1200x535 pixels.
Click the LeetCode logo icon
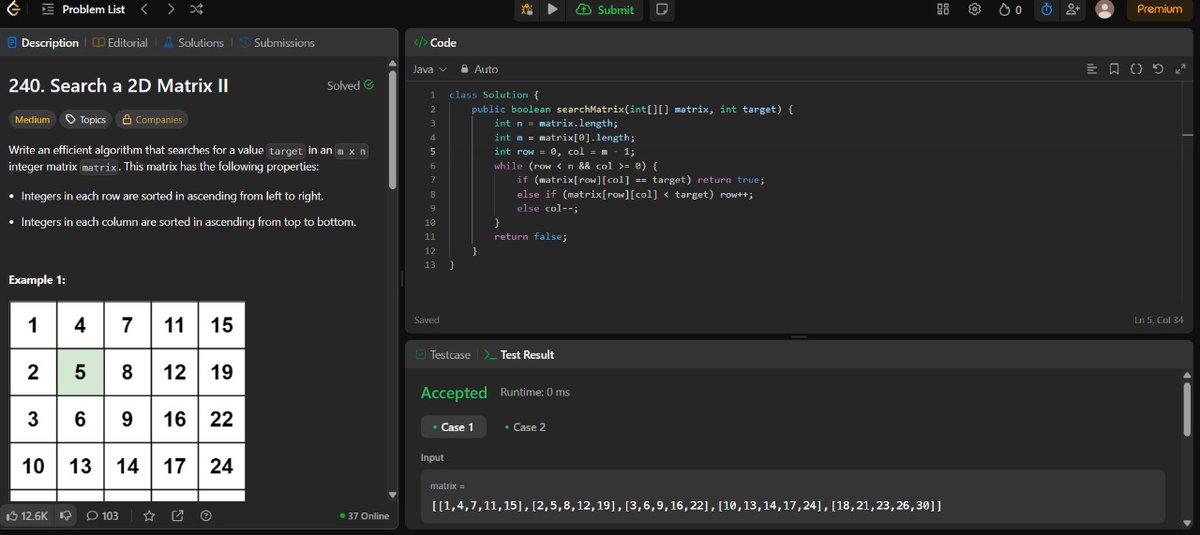[14, 9]
